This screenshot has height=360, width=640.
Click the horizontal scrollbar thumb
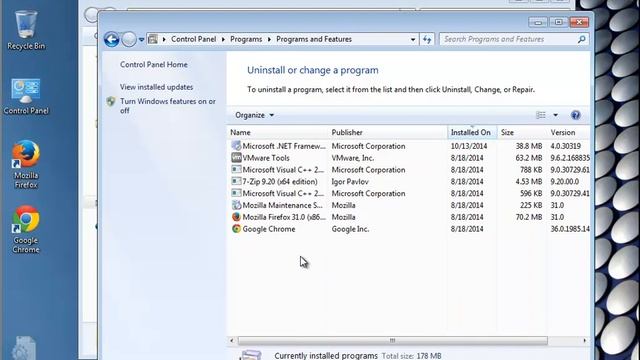pyautogui.click(x=393, y=340)
